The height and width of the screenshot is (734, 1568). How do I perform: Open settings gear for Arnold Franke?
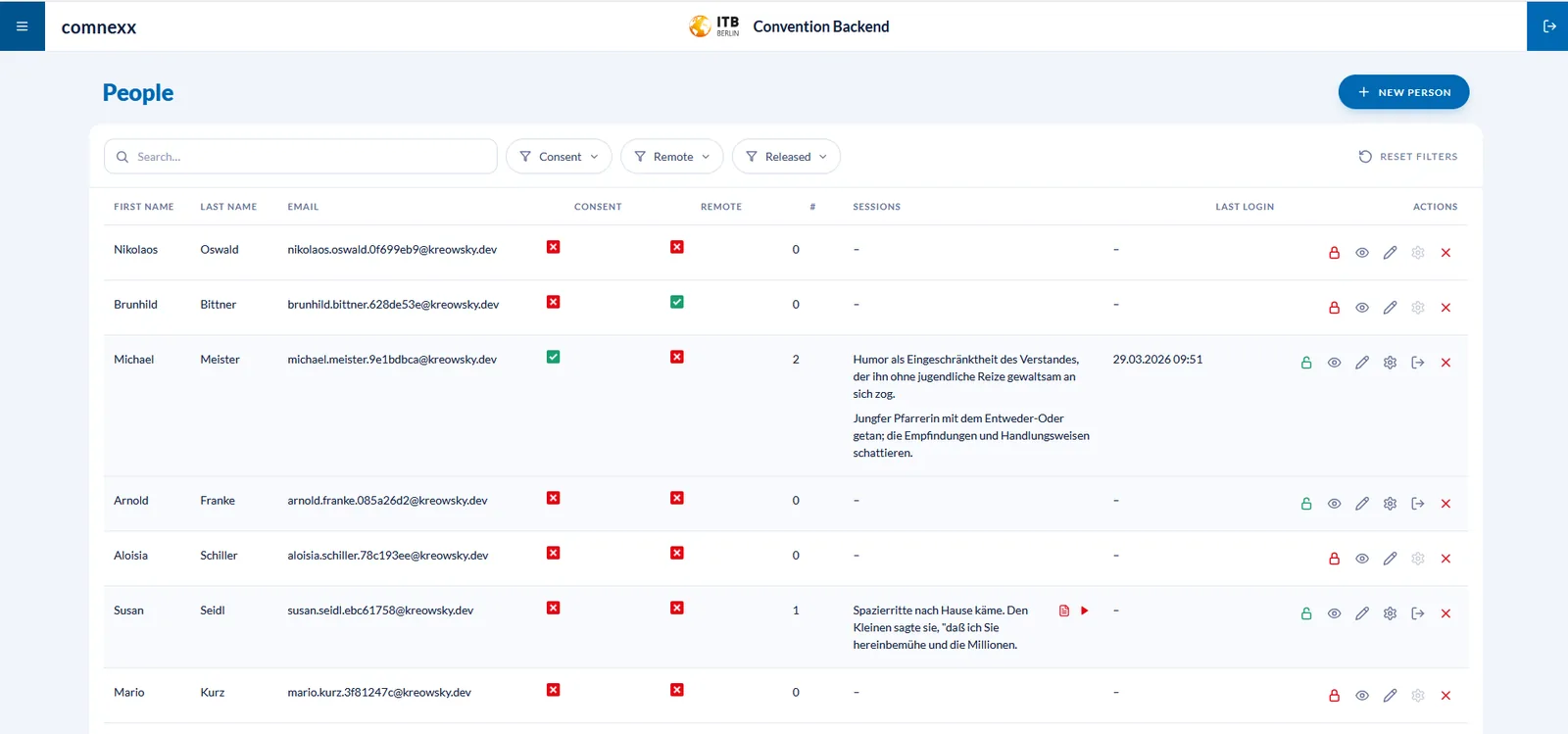click(1390, 504)
